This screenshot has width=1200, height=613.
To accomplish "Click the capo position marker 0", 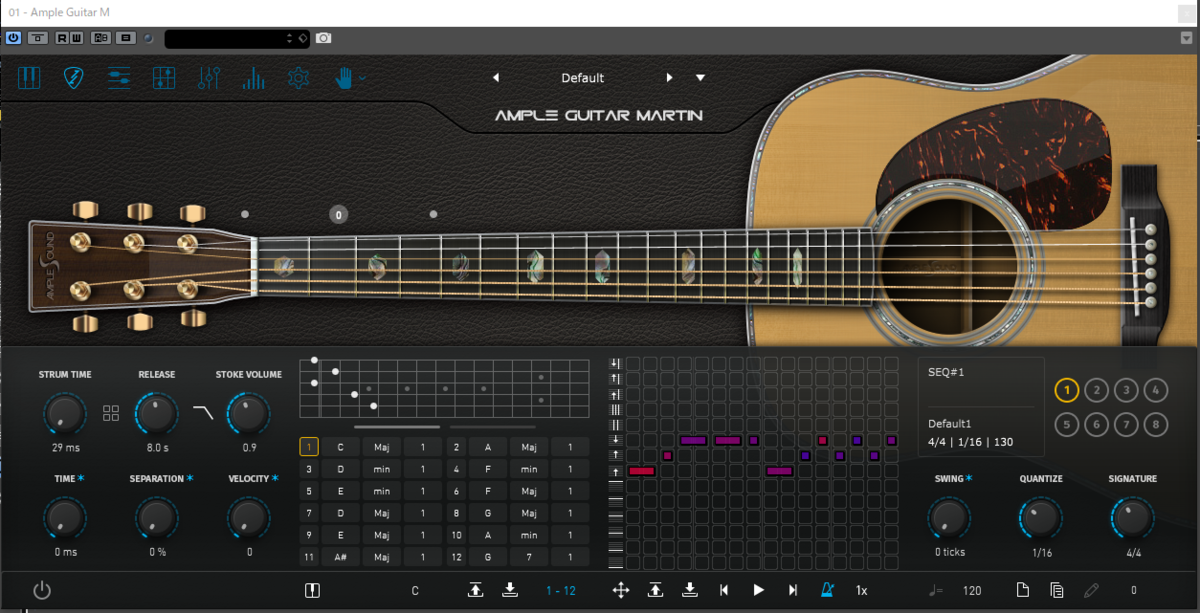I will click(x=339, y=214).
